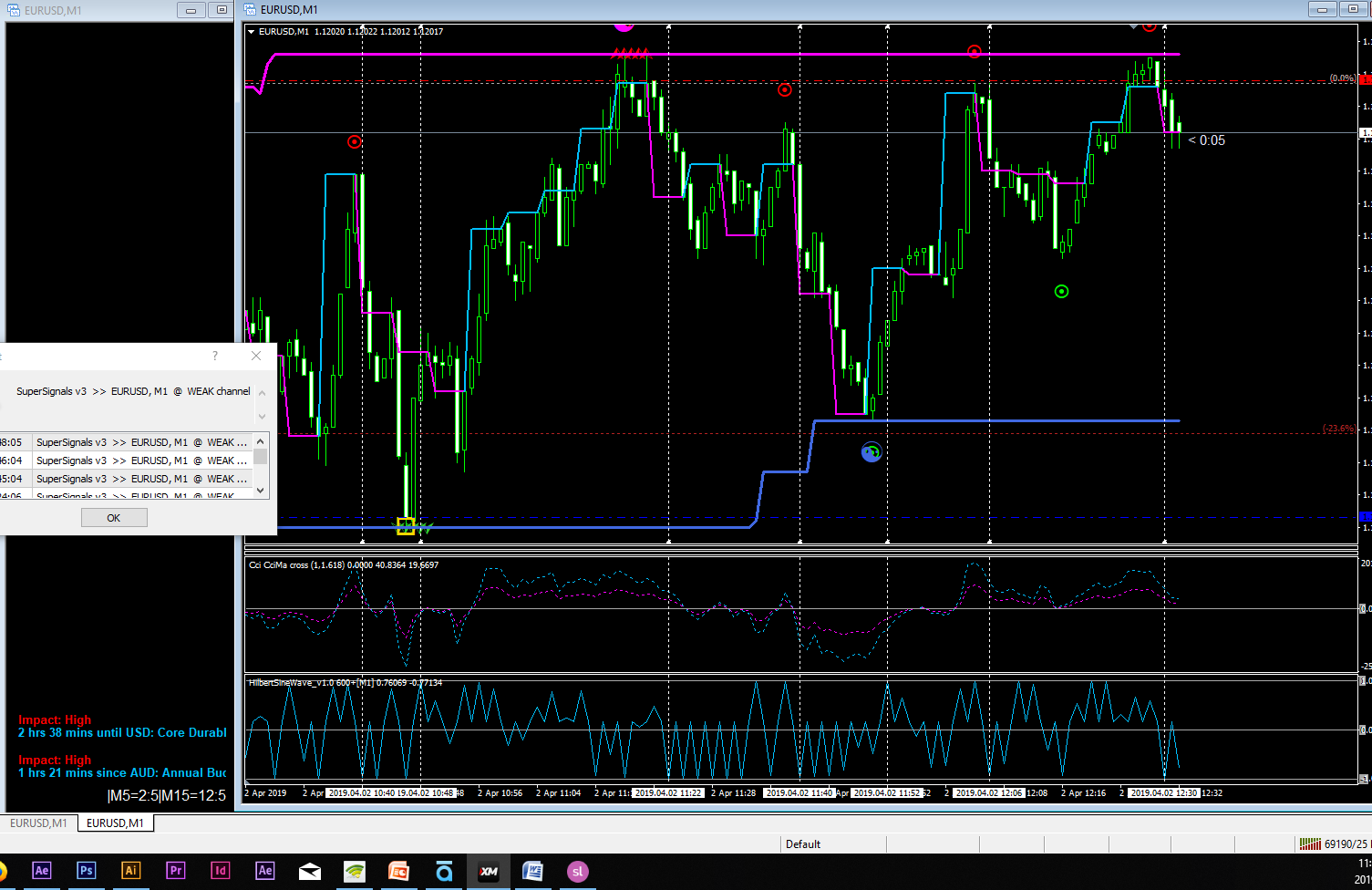Click the second After Effects taskbar icon
Viewport: 1372px width, 890px height.
coord(265,871)
